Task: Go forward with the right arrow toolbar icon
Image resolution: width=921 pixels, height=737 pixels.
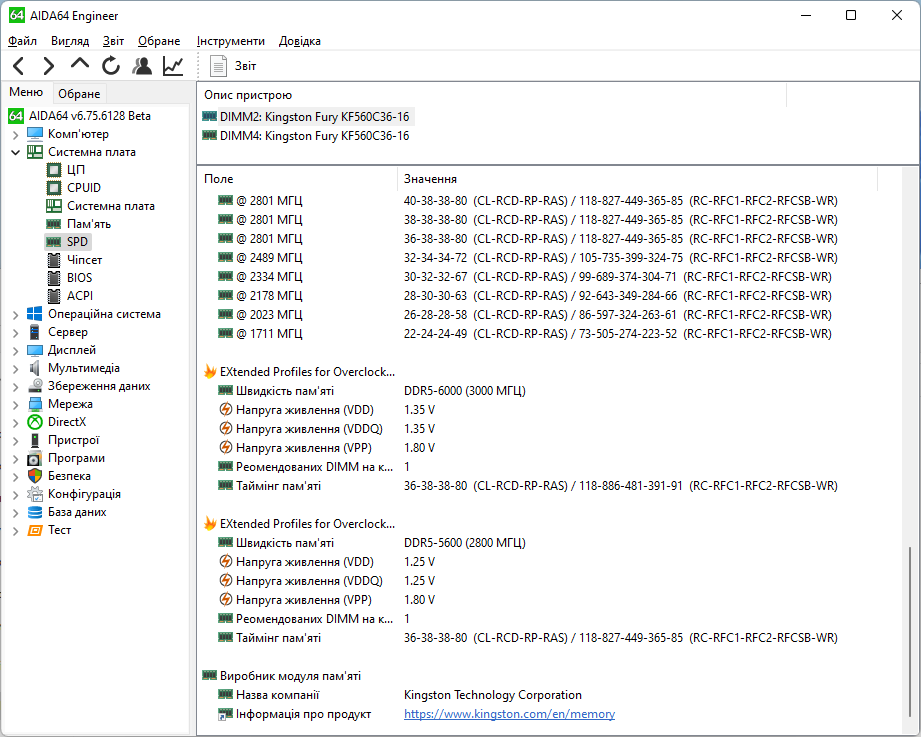Action: point(49,66)
